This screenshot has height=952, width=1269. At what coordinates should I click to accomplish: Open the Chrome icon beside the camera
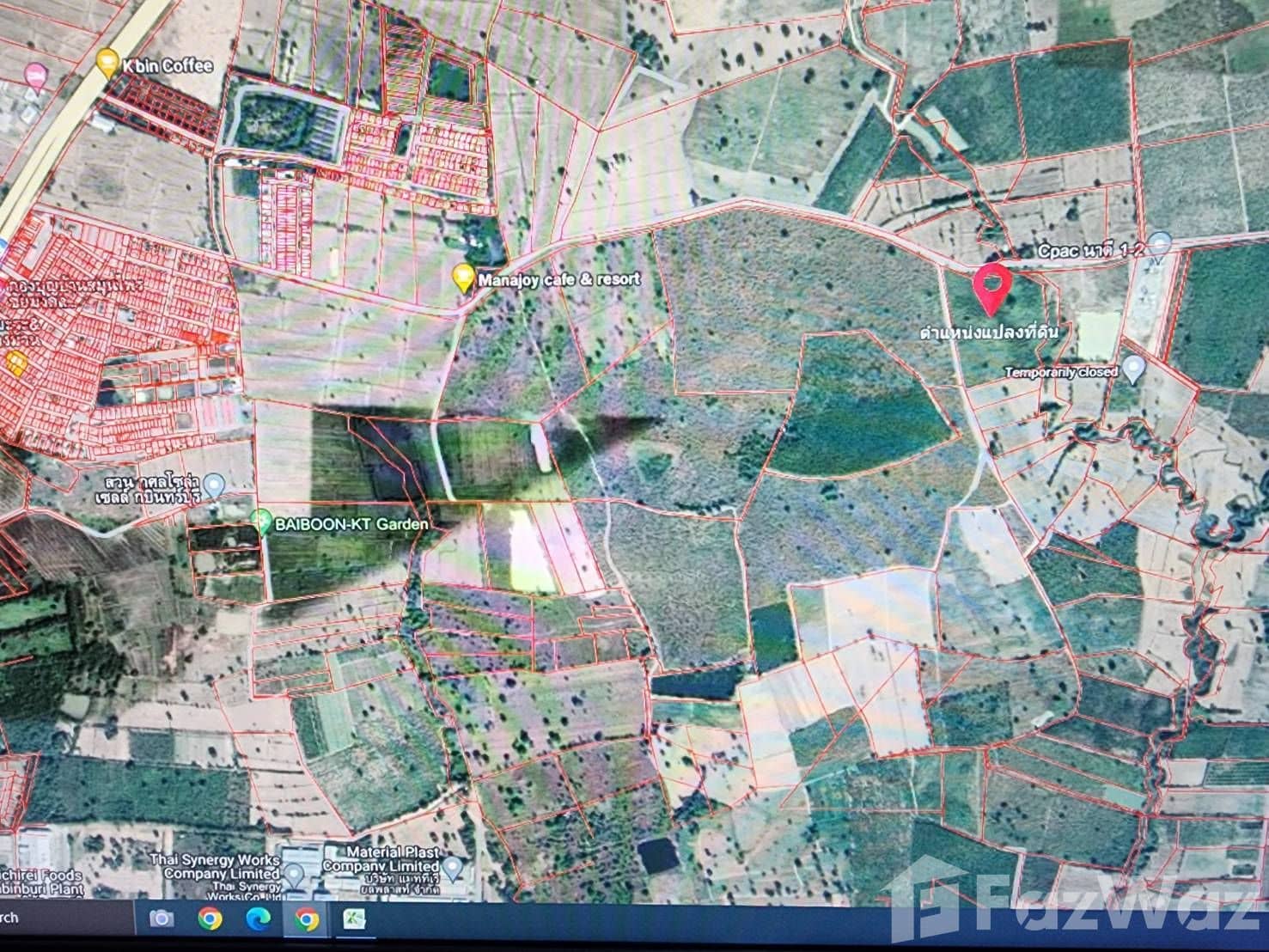(210, 919)
